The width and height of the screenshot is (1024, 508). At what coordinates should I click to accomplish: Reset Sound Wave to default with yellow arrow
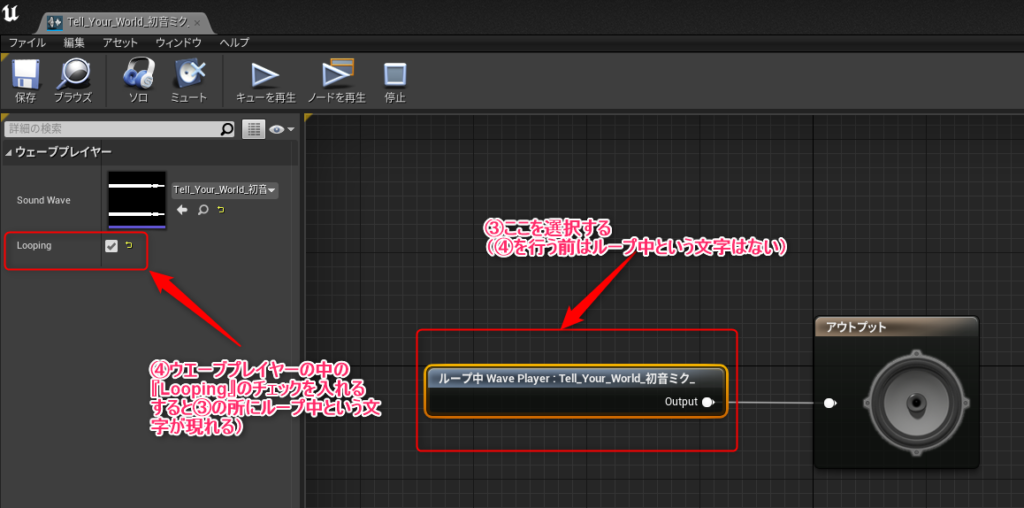click(221, 211)
